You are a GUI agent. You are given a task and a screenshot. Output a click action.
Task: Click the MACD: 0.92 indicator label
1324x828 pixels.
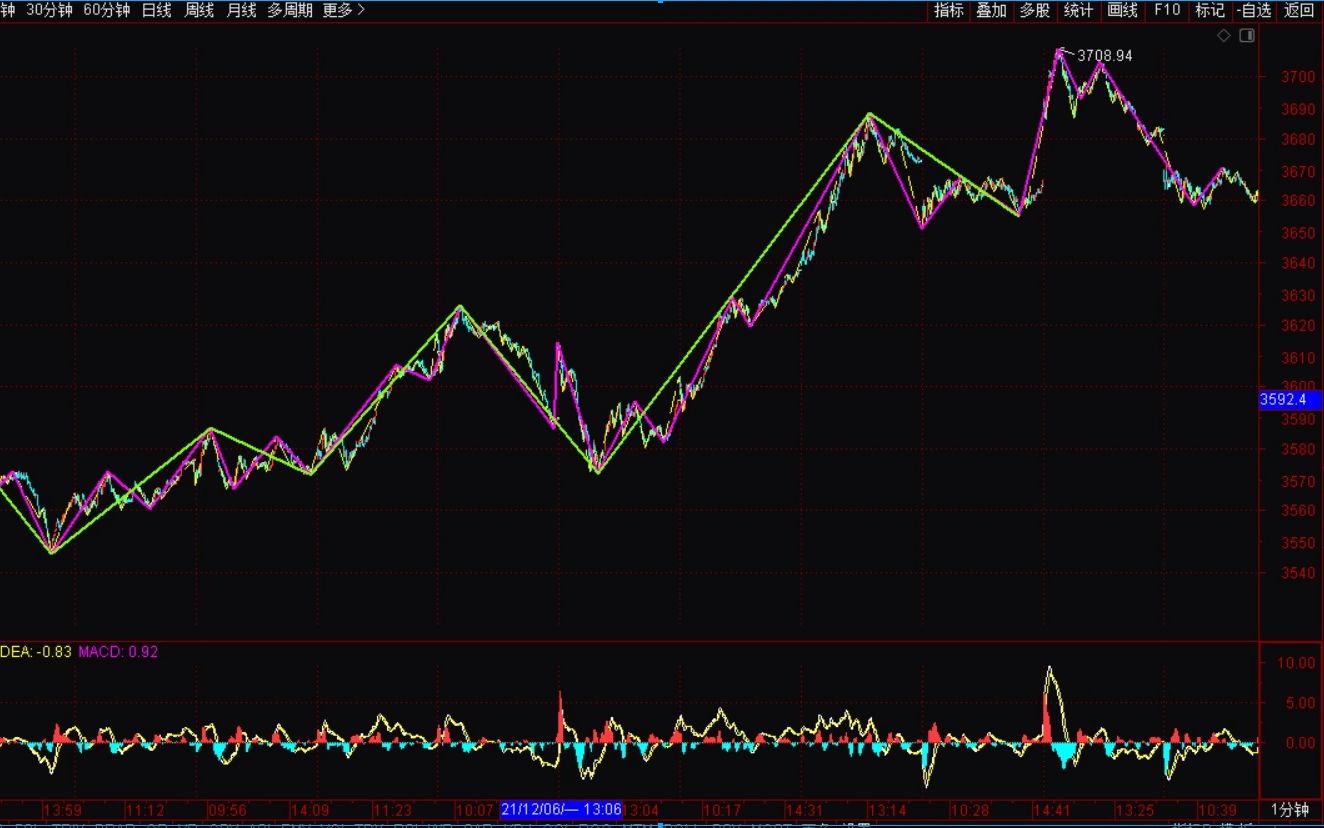tap(118, 651)
